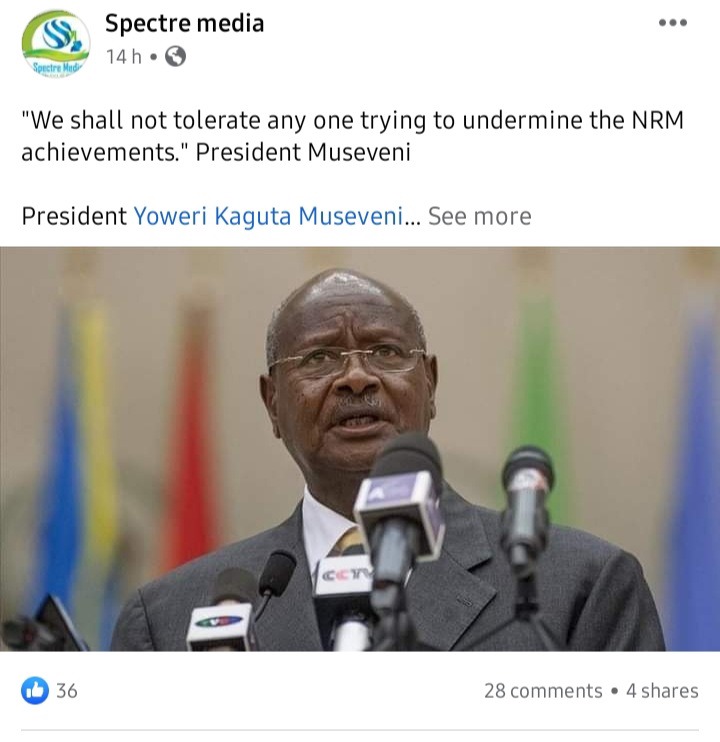Open the 28 comments list
Screen dimensions: 720x742
543,691
